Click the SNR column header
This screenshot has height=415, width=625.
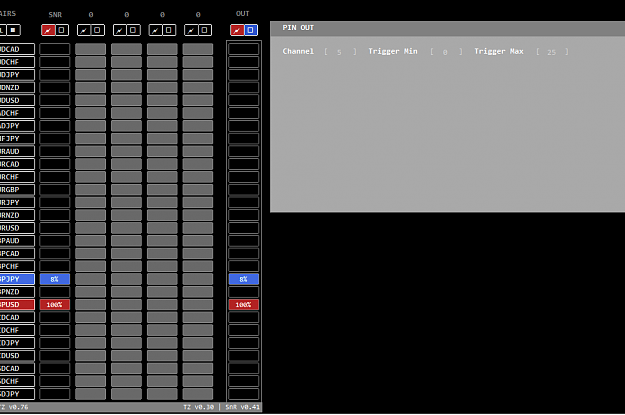(55, 15)
